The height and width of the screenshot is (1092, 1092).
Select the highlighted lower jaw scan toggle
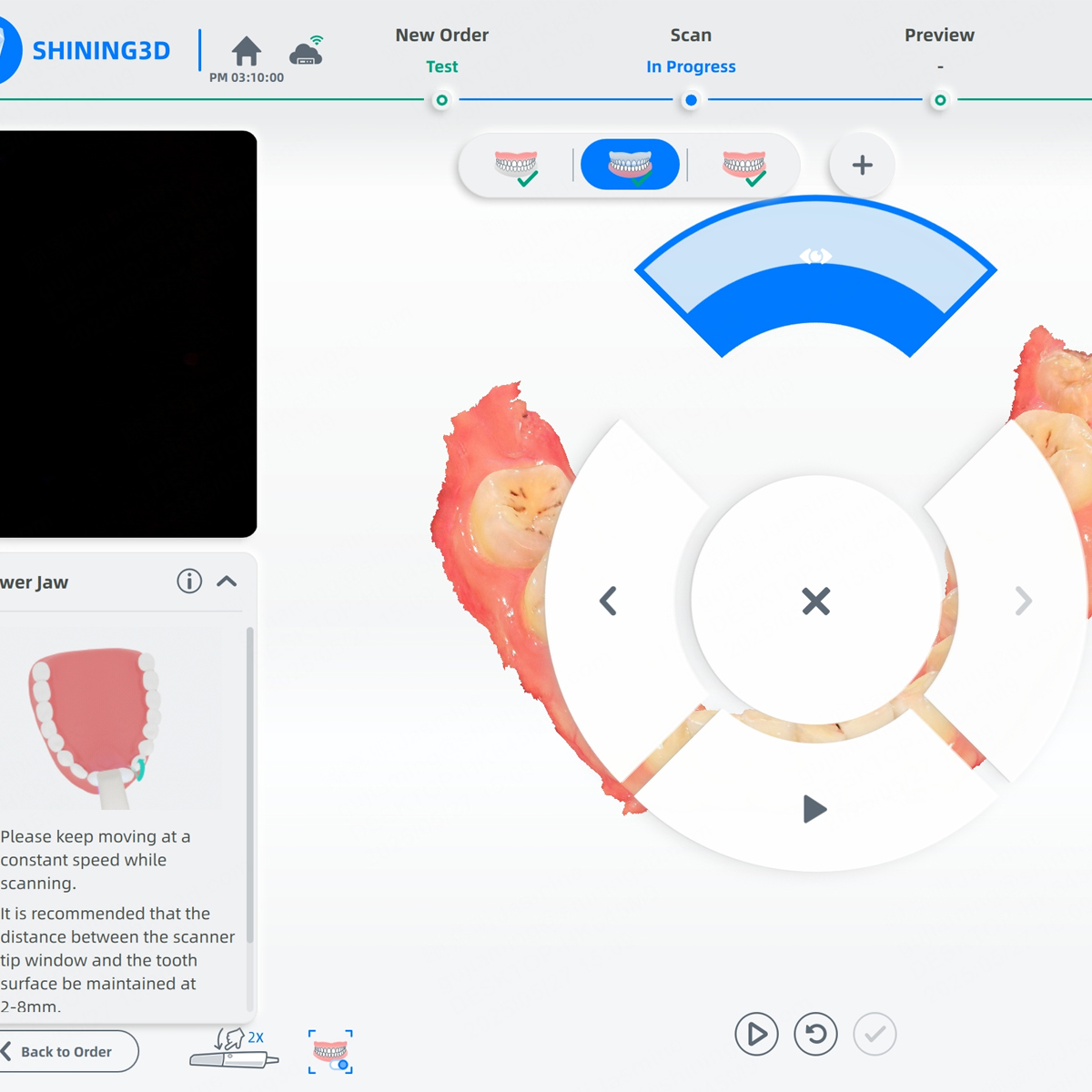point(630,166)
